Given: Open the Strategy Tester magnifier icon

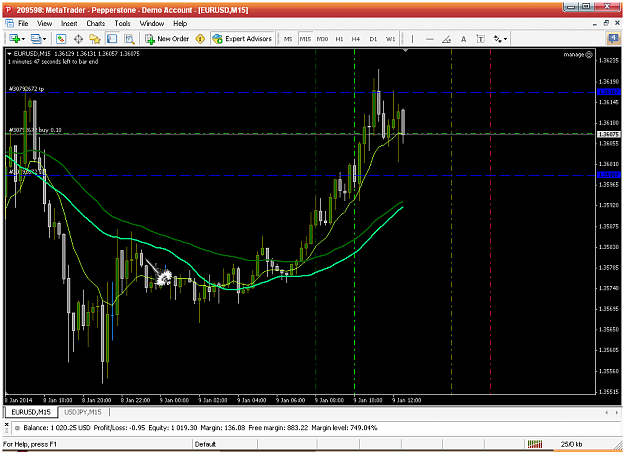Looking at the screenshot, I should pyautogui.click(x=129, y=39).
